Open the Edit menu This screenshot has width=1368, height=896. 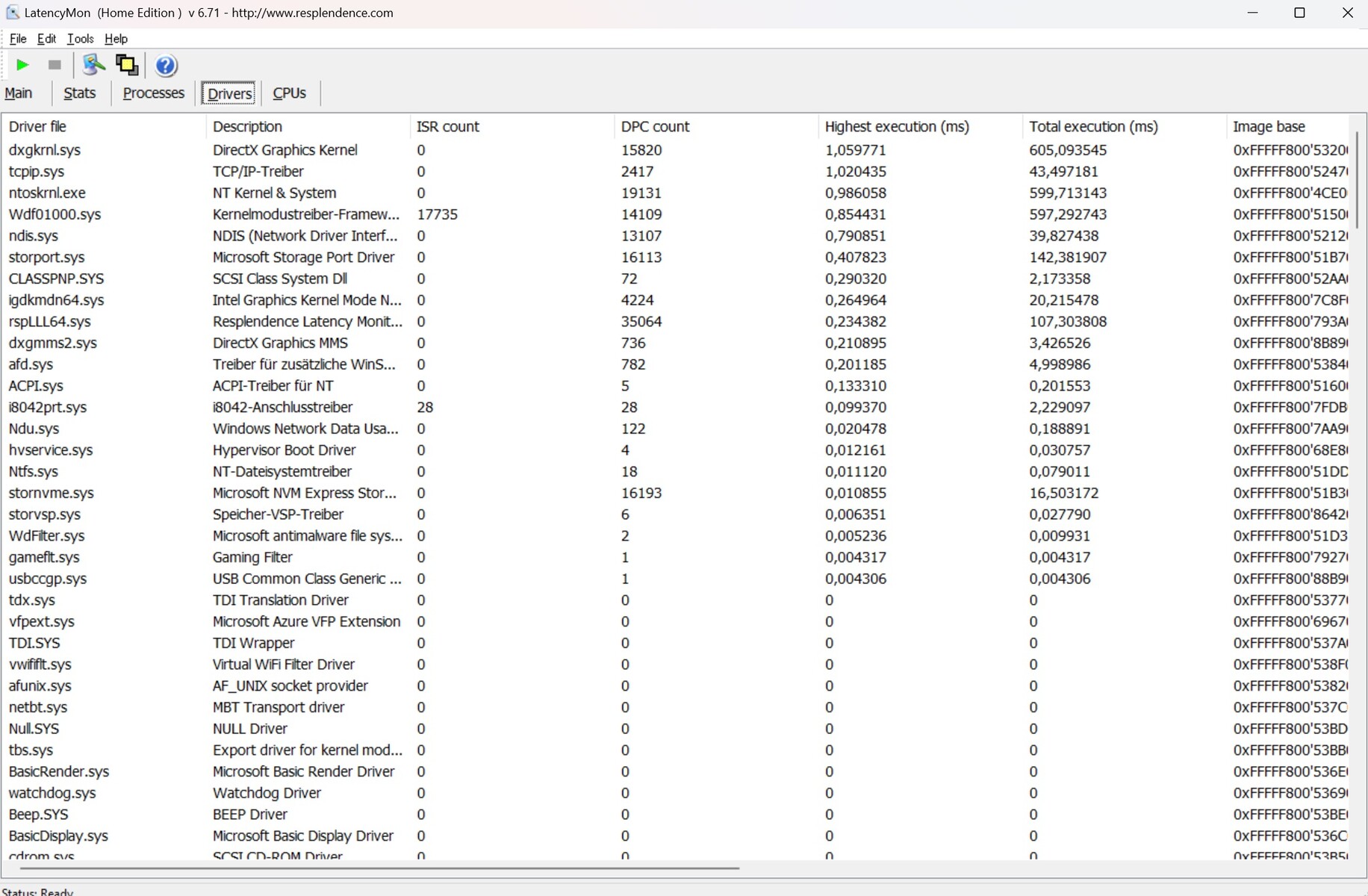(x=46, y=39)
